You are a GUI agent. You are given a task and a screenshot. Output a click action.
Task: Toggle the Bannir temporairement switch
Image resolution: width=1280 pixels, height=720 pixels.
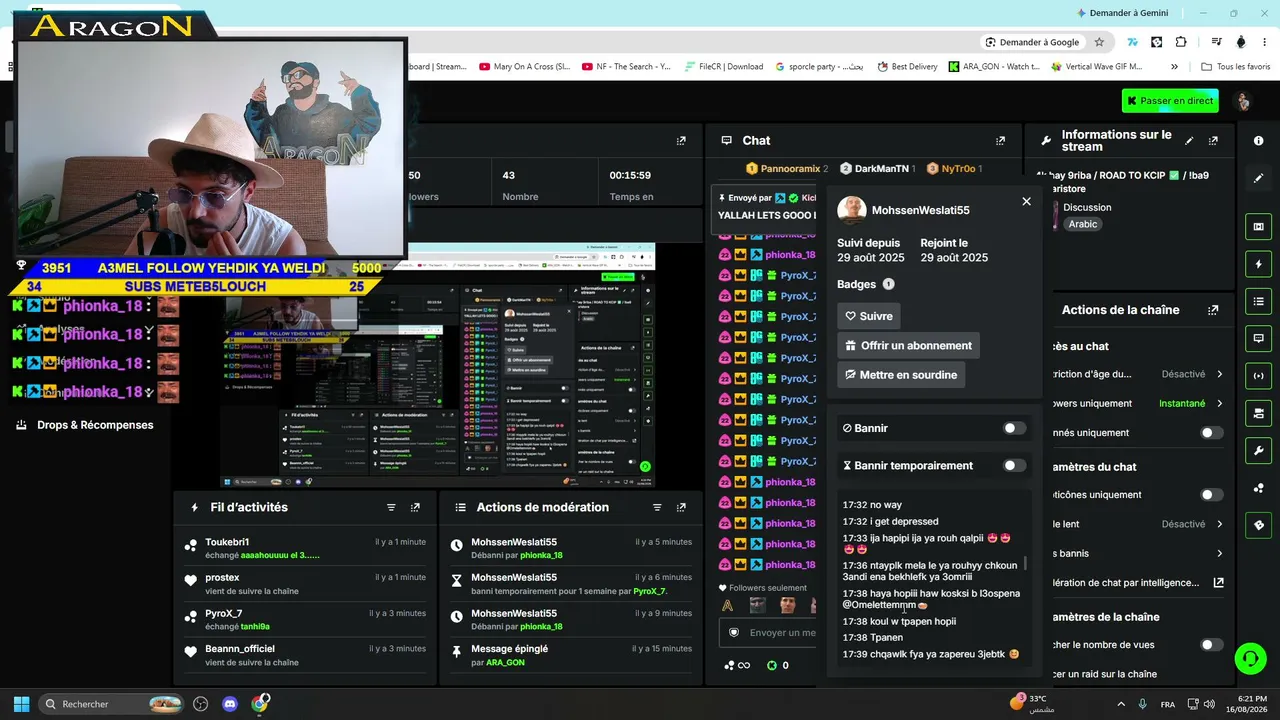tap(1014, 465)
